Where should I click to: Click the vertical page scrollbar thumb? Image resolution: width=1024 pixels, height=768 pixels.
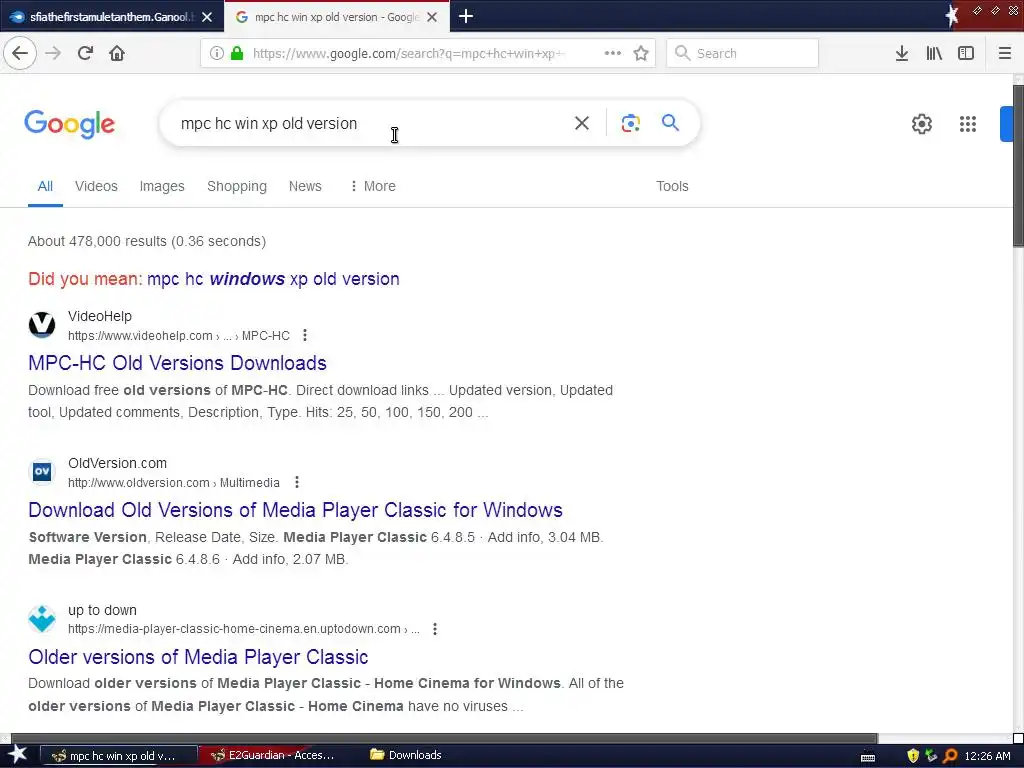[x=1018, y=167]
